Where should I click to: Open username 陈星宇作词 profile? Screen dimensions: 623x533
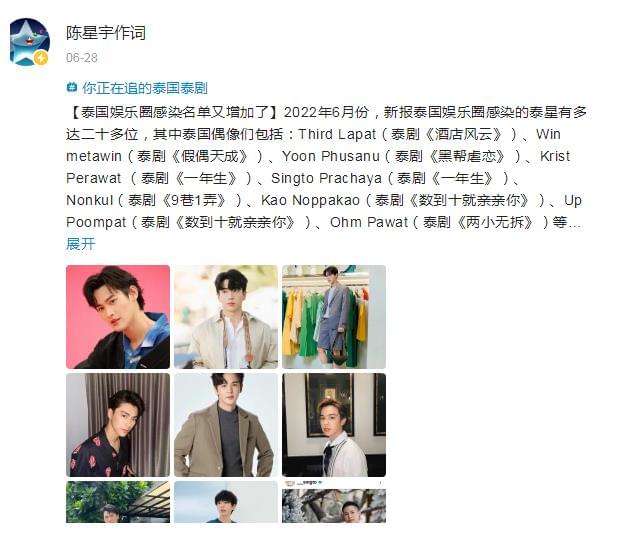pyautogui.click(x=106, y=33)
